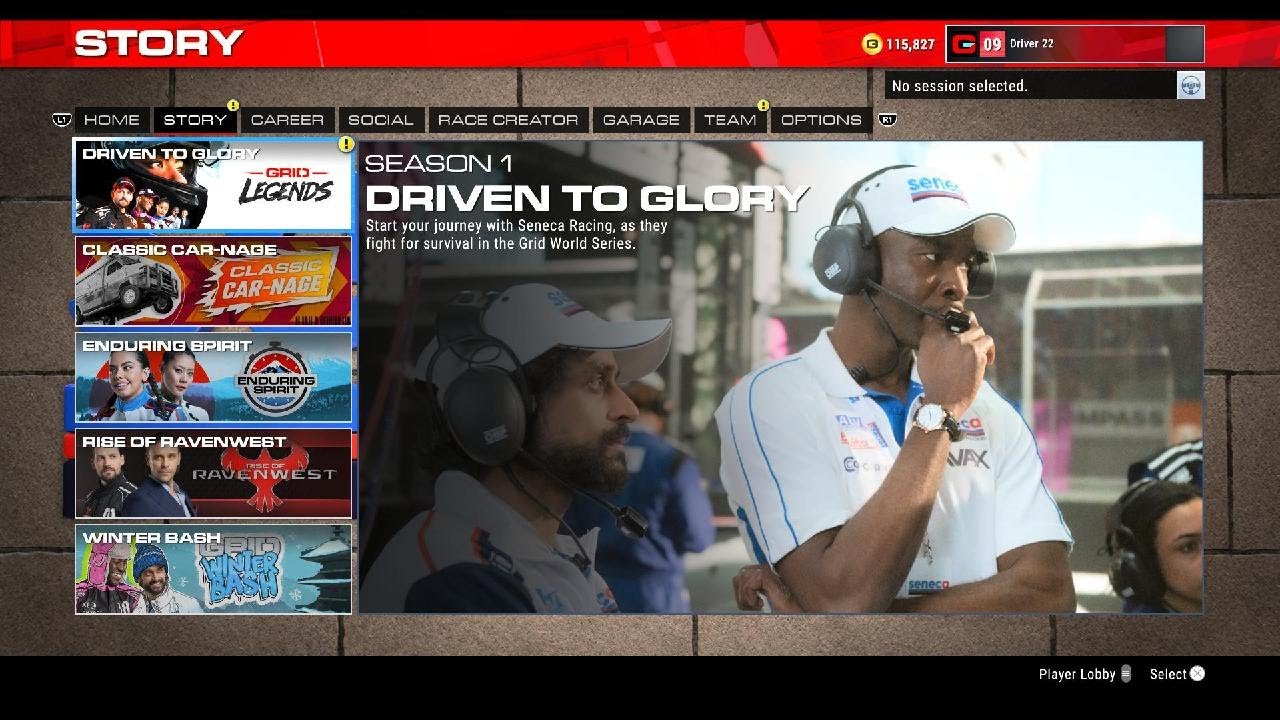
Task: Click the R1 bumper icon
Action: pyautogui.click(x=887, y=120)
